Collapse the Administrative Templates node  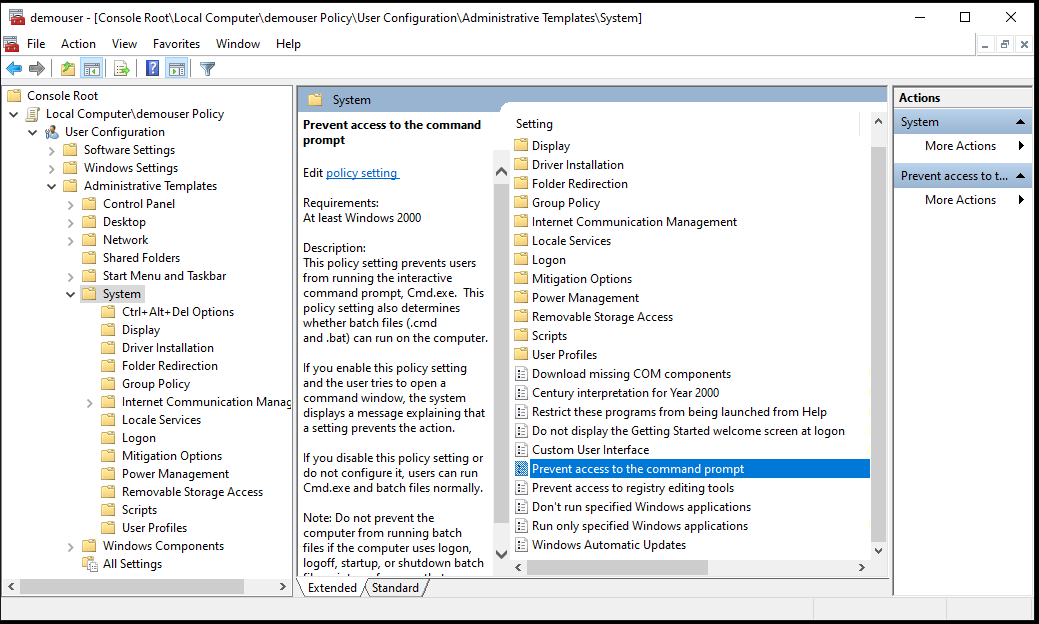click(51, 186)
